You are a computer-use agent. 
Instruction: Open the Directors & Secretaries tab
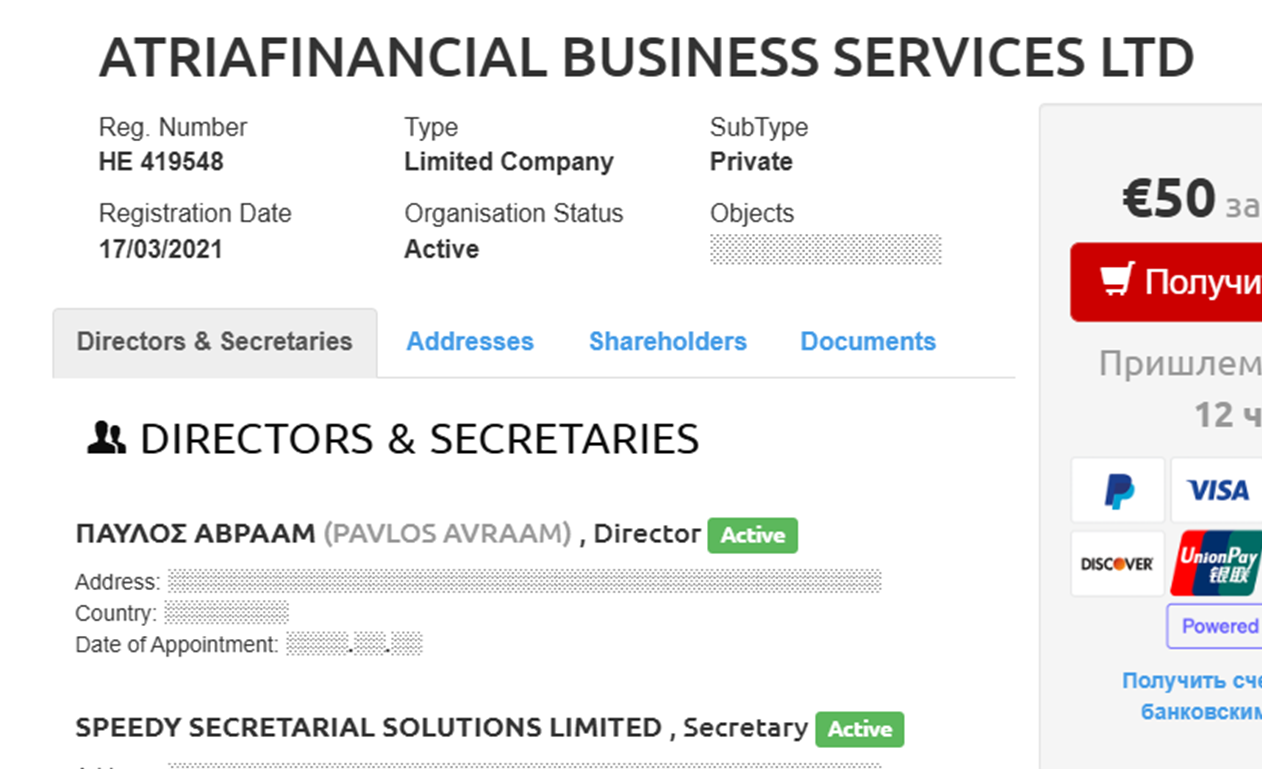point(214,342)
